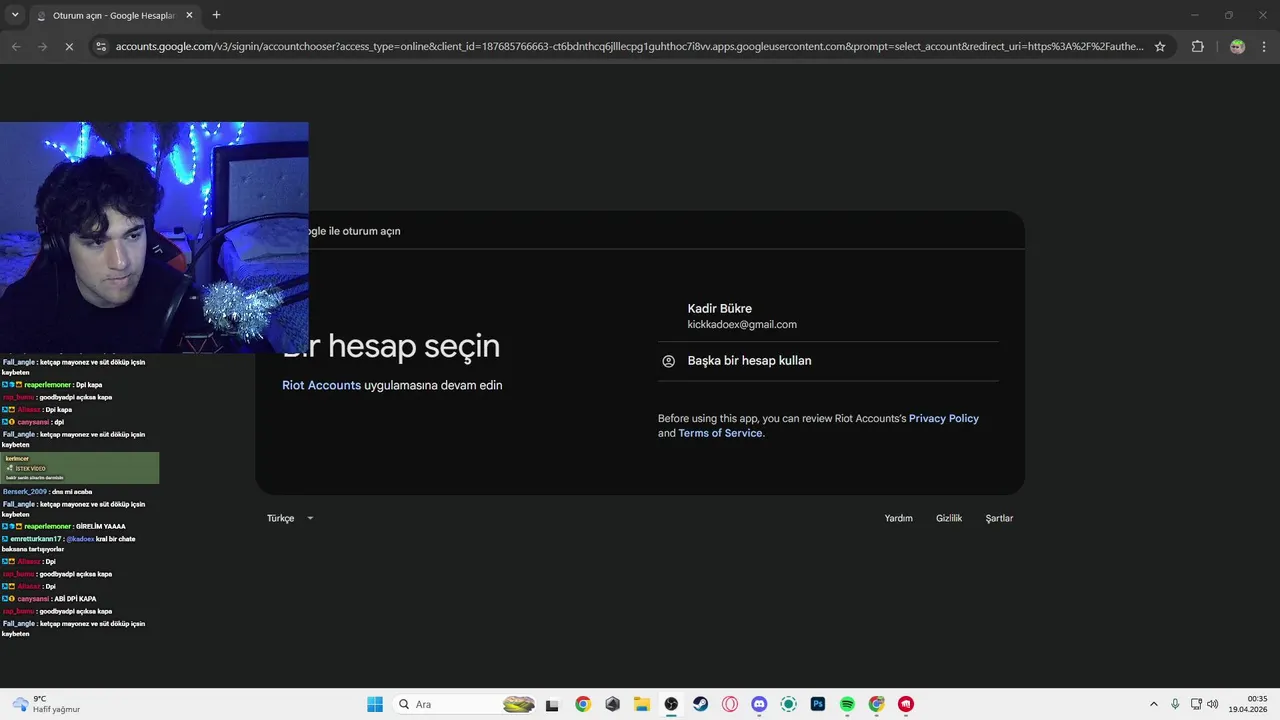Bookmark this page with the star icon
Viewport: 1280px width, 720px height.
pyautogui.click(x=1160, y=46)
